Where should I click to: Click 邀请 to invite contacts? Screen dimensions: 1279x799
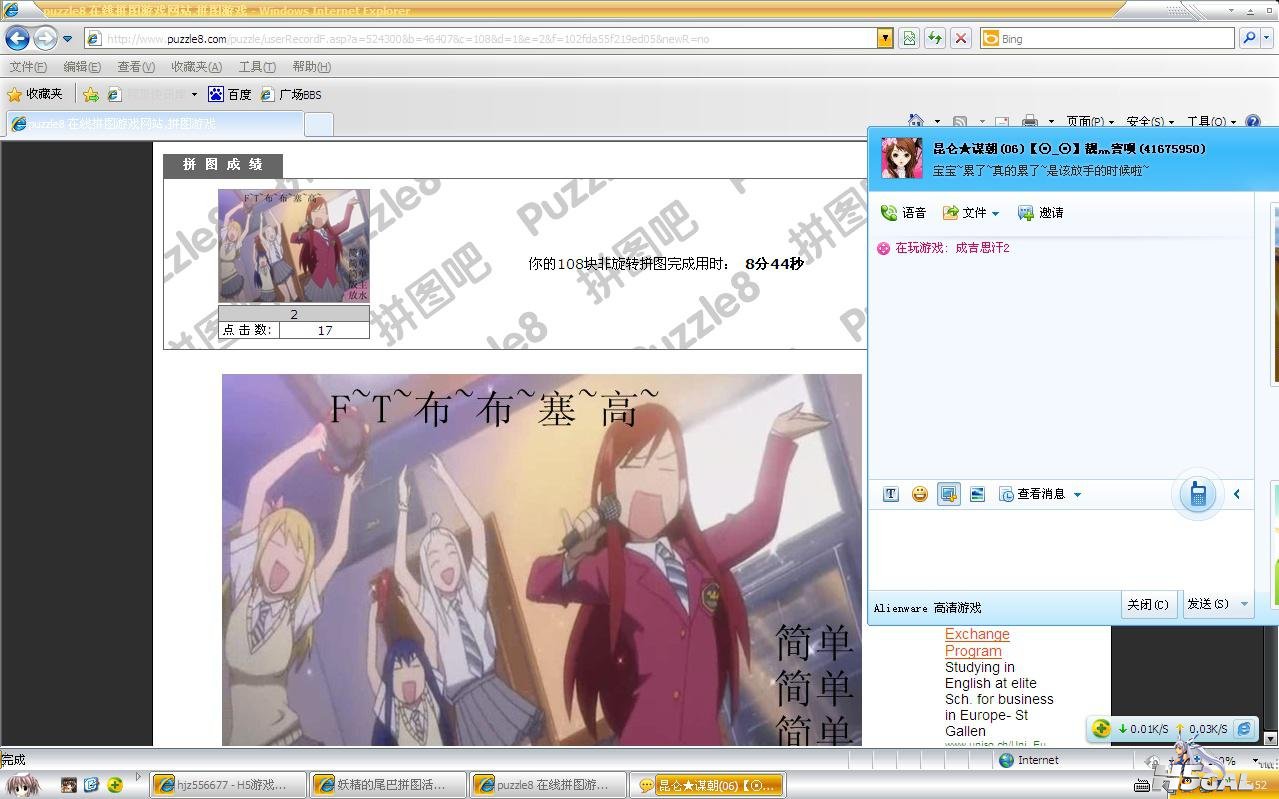[x=1040, y=213]
